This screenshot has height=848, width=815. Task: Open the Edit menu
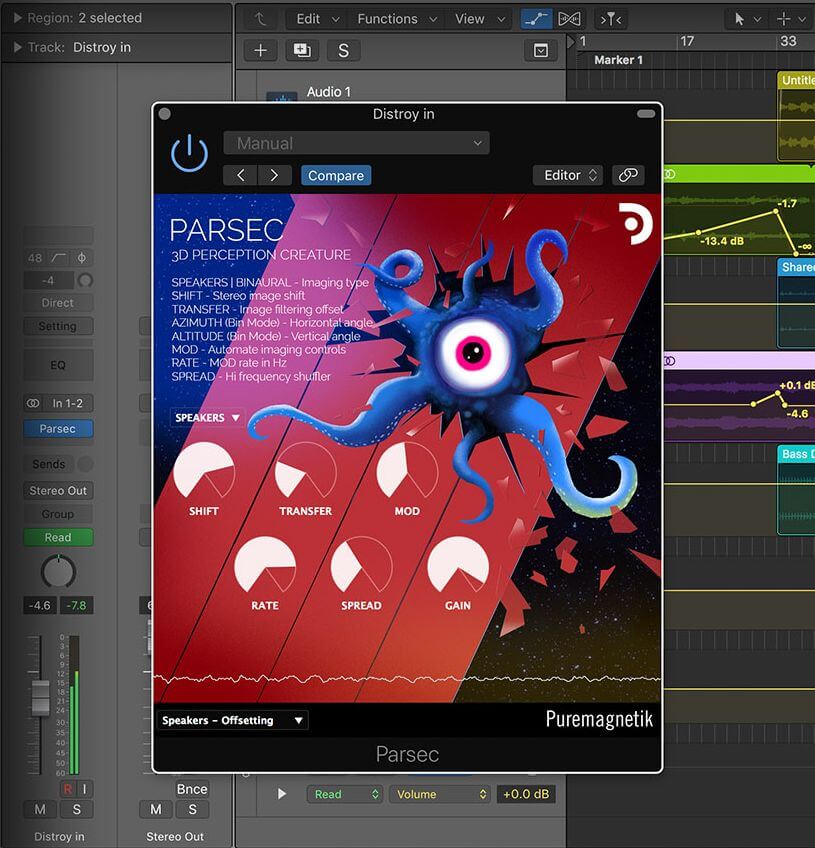coord(317,19)
